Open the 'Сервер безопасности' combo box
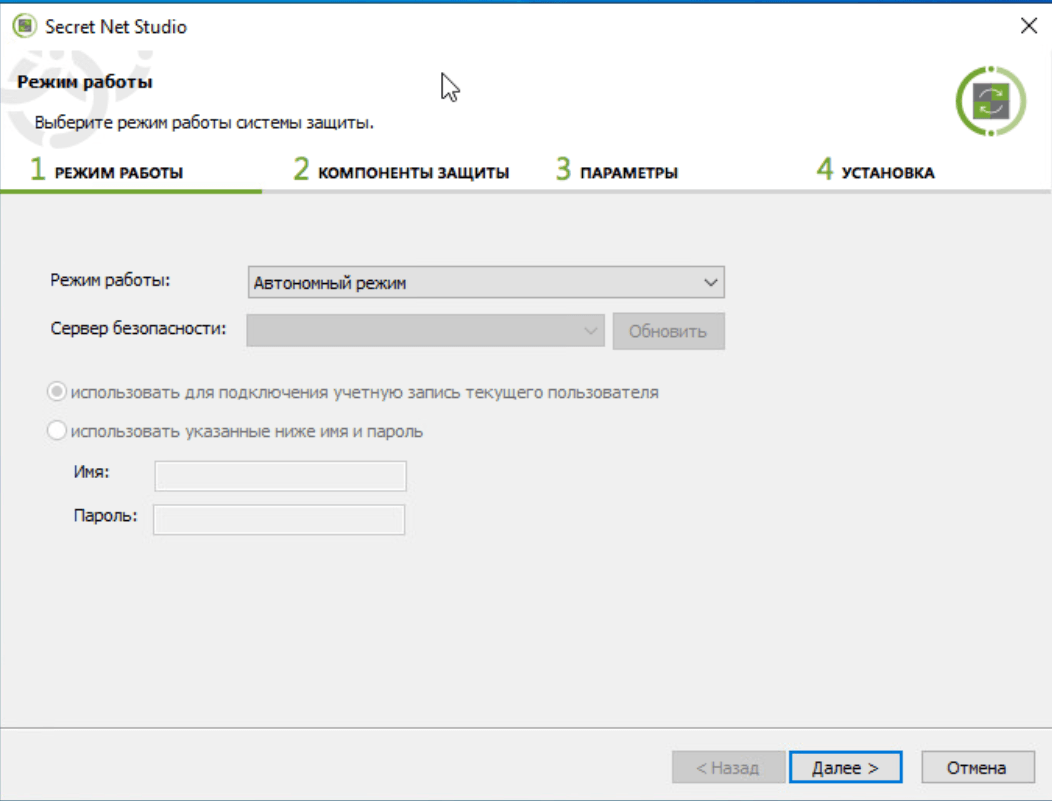1052x801 pixels. (425, 330)
